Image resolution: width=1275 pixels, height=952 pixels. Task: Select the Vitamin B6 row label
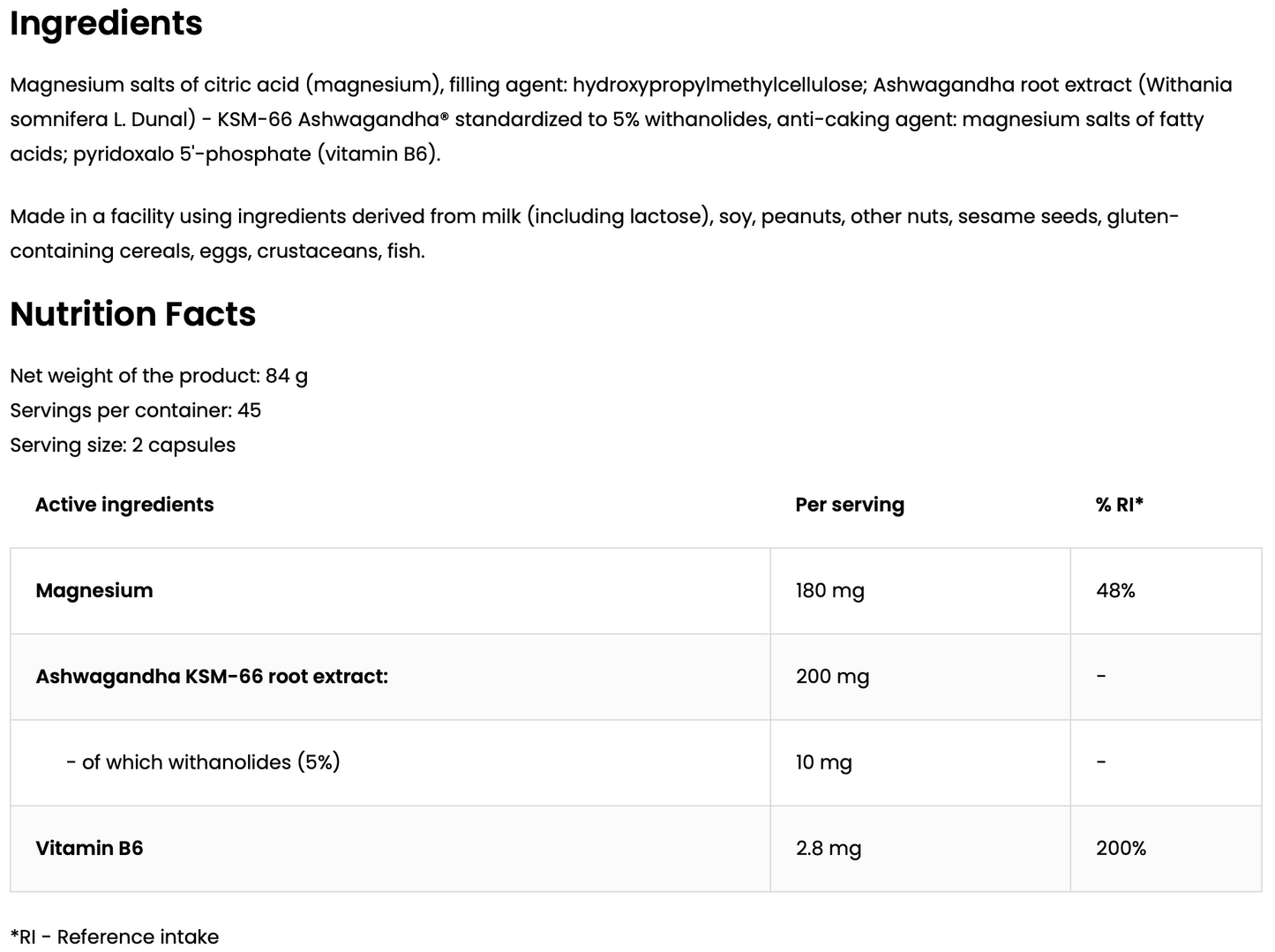pyautogui.click(x=89, y=848)
